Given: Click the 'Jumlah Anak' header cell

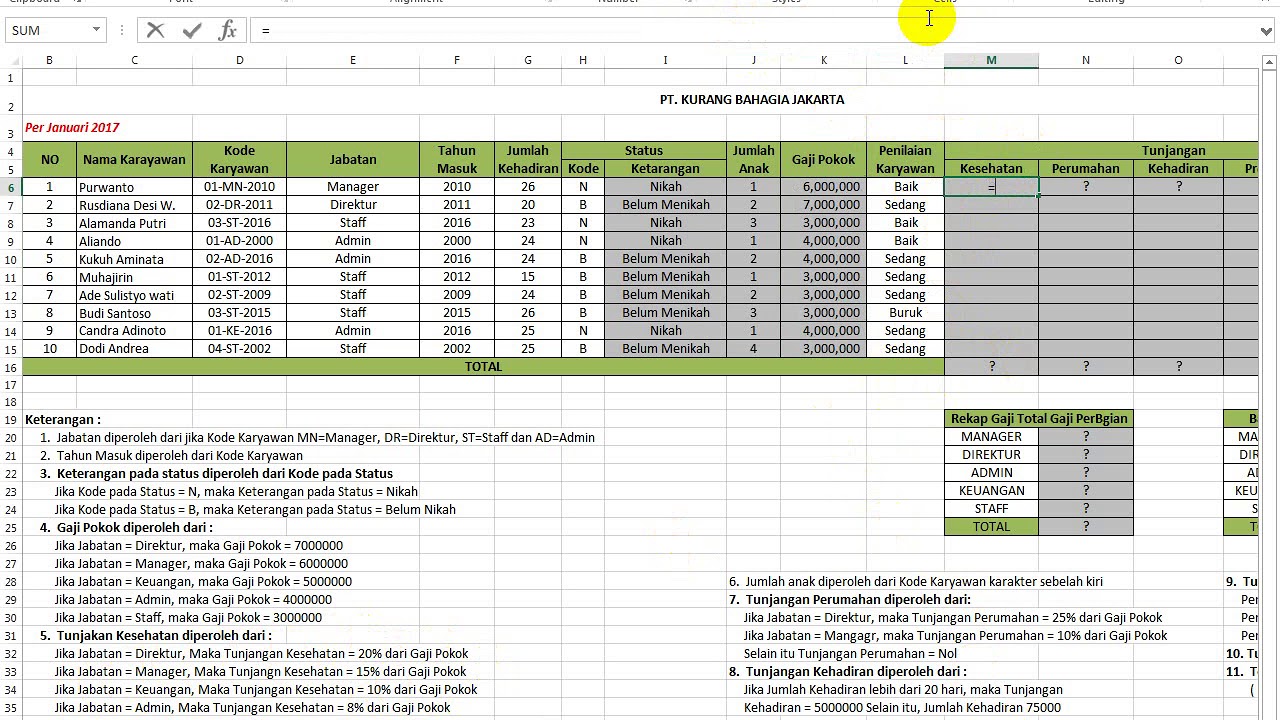Looking at the screenshot, I should click(754, 160).
